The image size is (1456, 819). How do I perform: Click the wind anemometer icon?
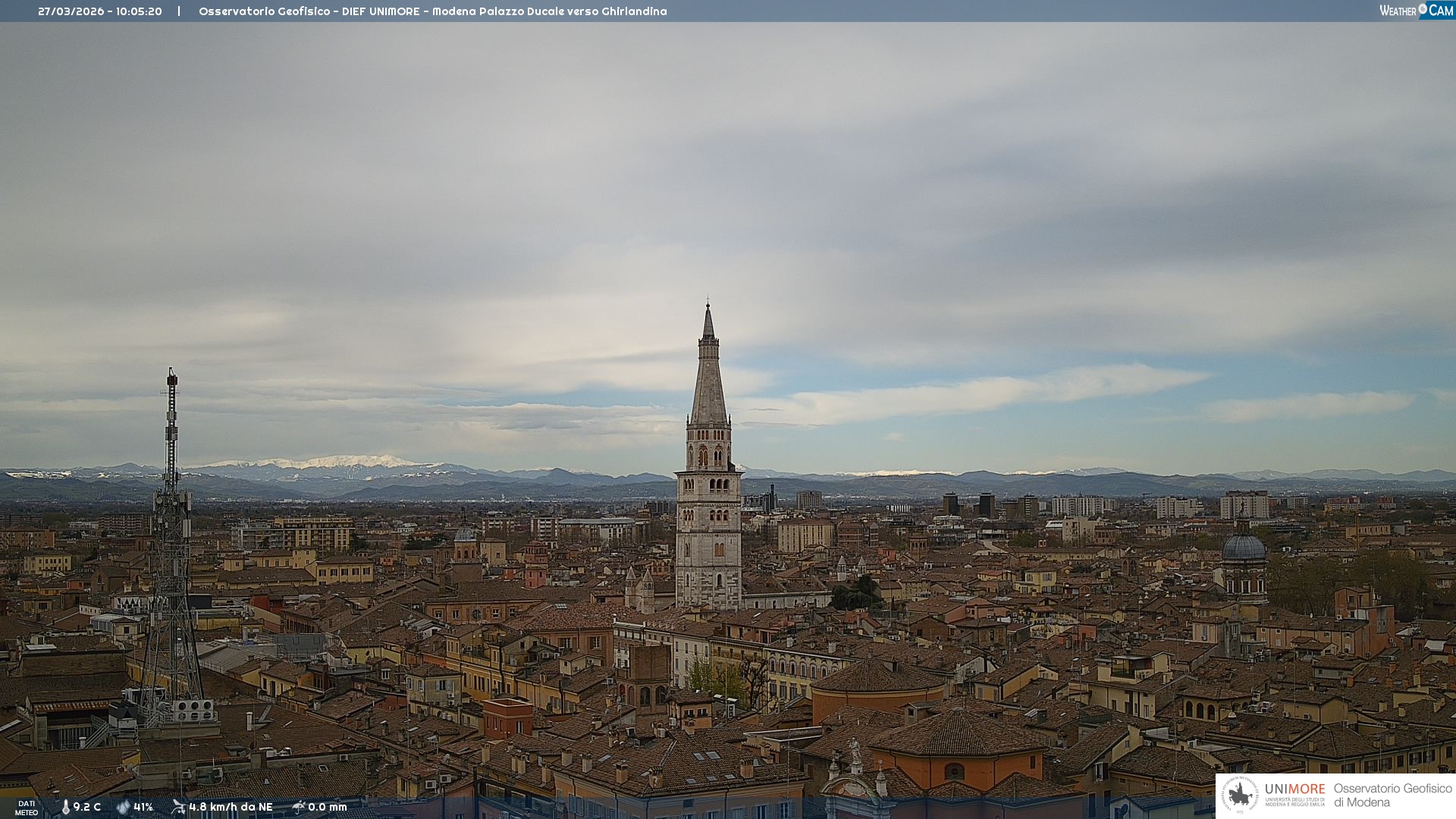click(178, 807)
